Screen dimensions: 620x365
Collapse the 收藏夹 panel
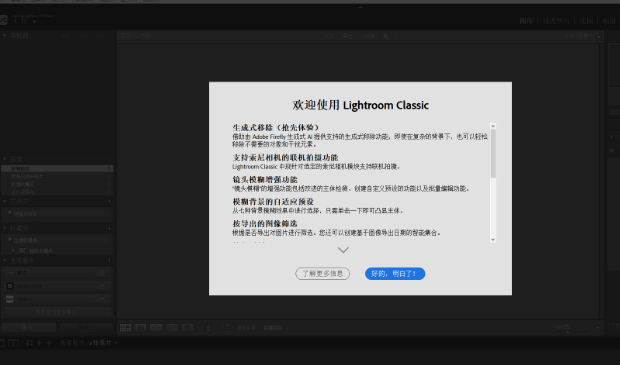point(5,228)
